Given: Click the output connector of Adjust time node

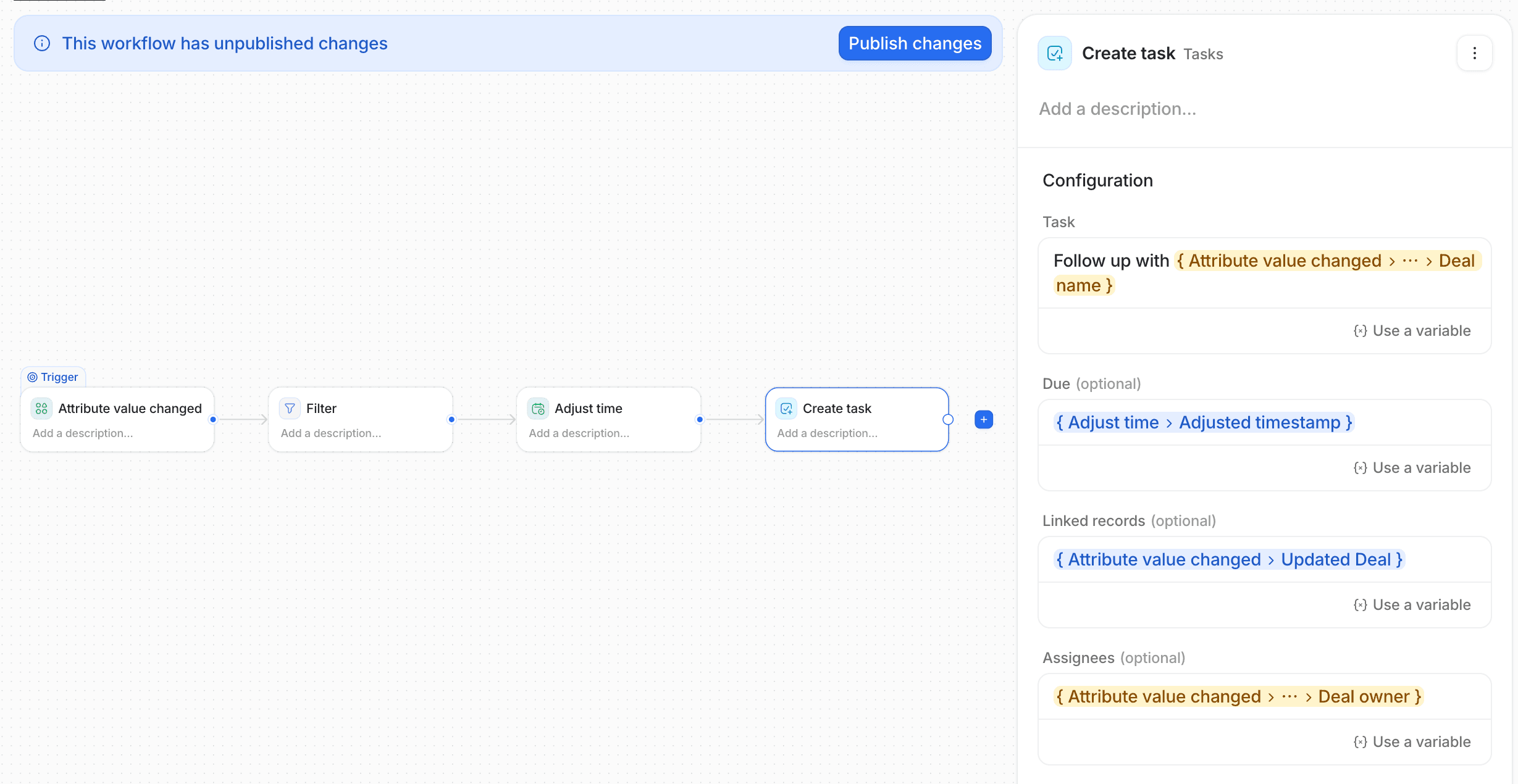Looking at the screenshot, I should click(700, 420).
